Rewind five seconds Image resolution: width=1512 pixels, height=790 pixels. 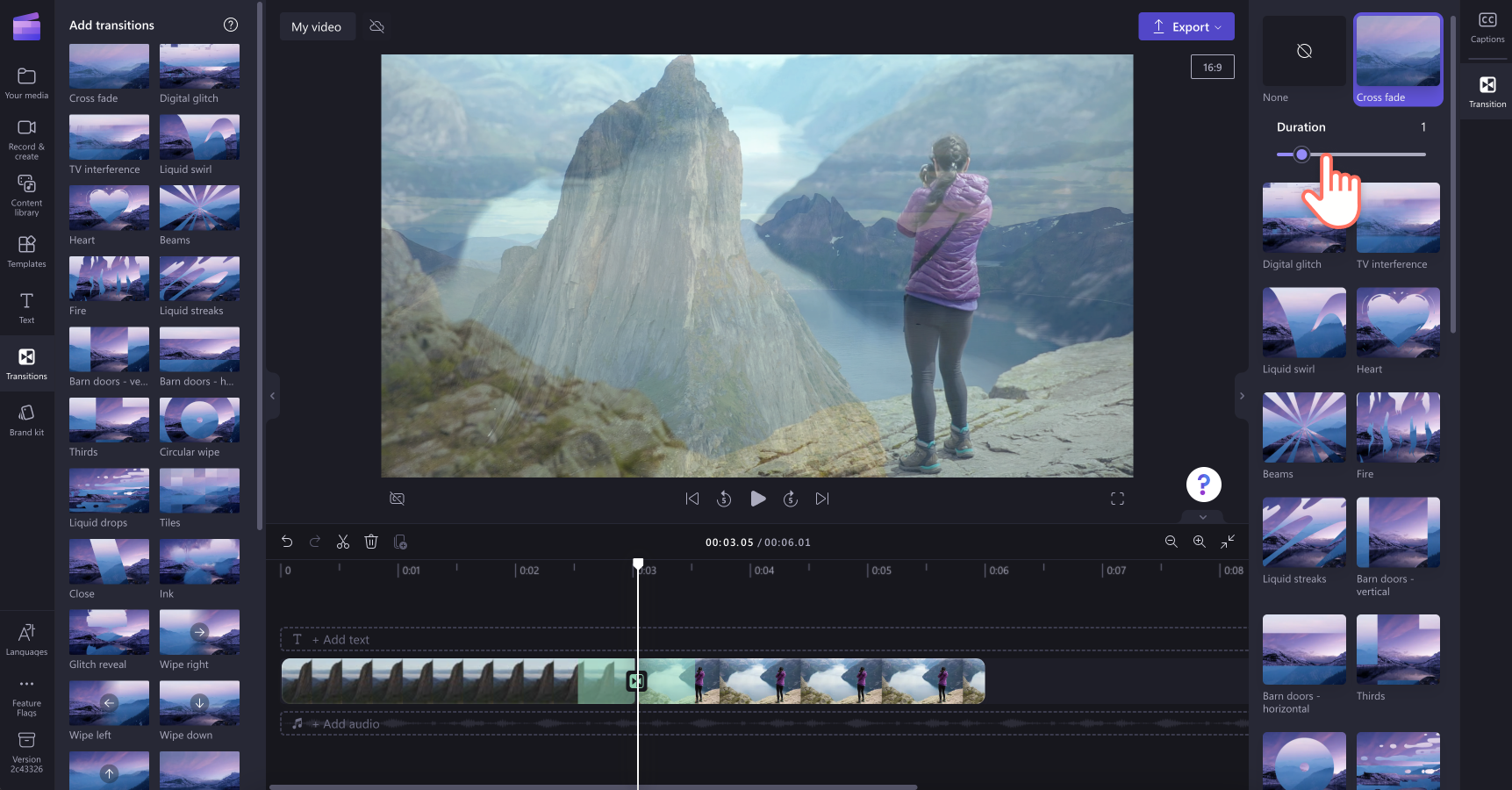tap(724, 499)
